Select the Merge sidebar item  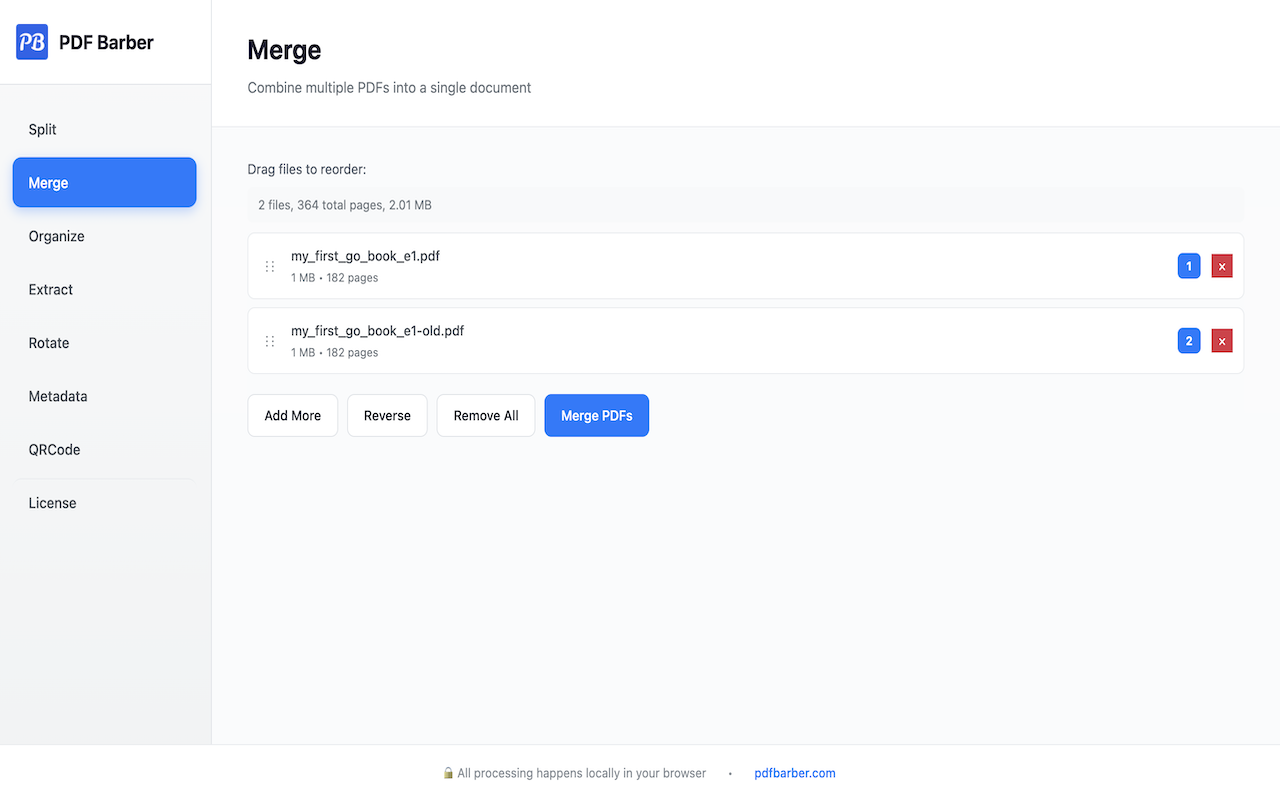click(x=104, y=183)
